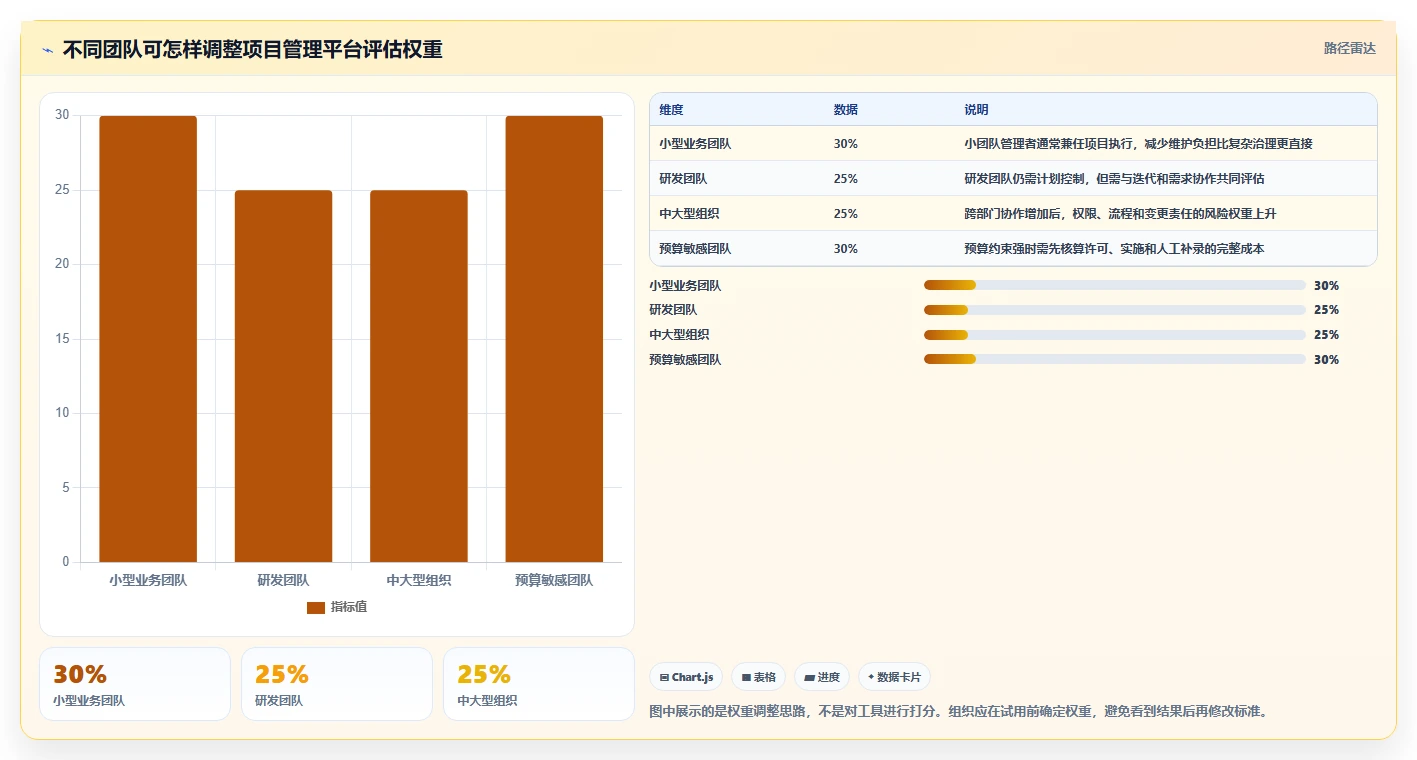Click the 数据 column header
Image resolution: width=1417 pixels, height=760 pixels.
coord(845,109)
